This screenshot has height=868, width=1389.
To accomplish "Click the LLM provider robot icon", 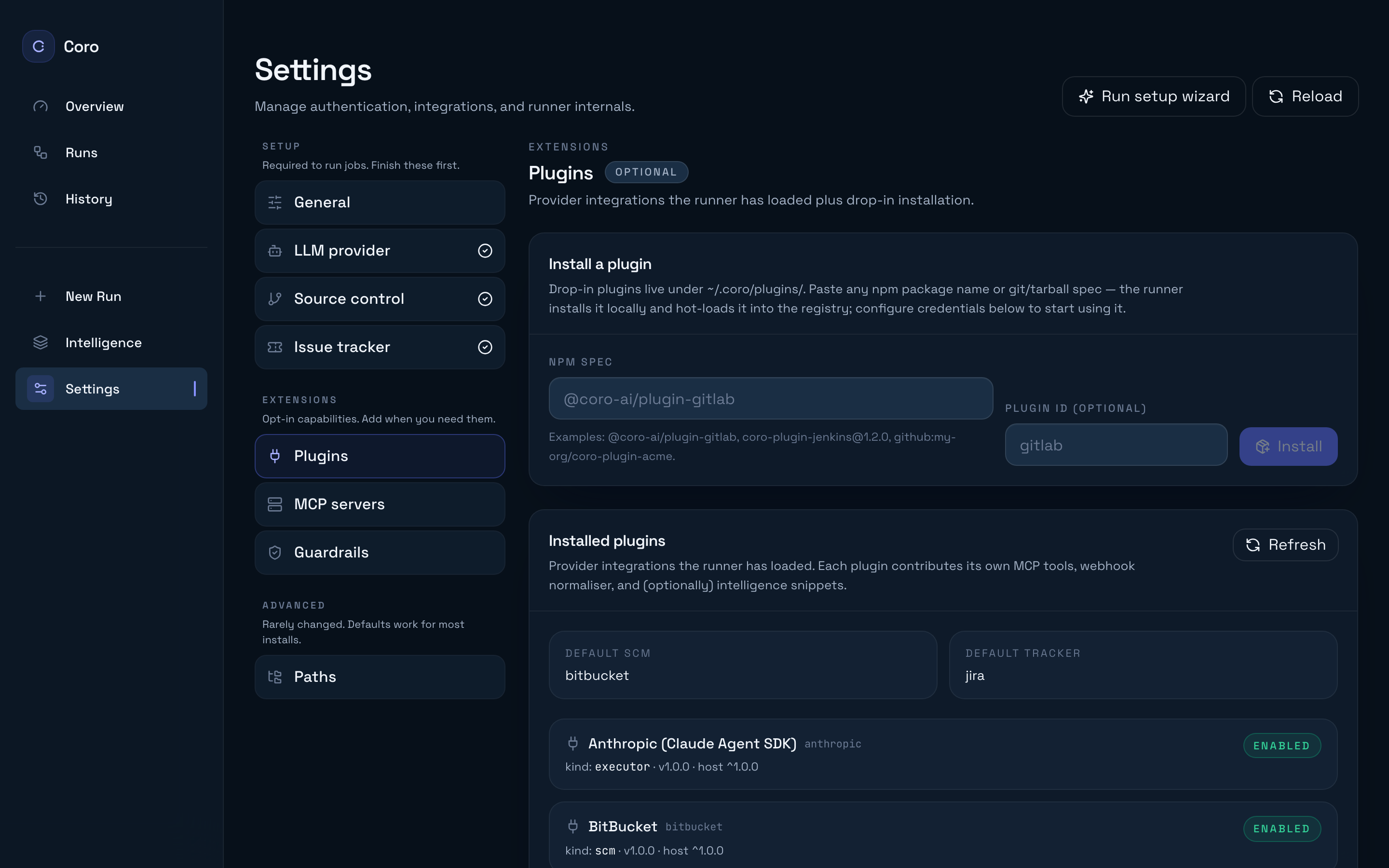I will point(275,250).
